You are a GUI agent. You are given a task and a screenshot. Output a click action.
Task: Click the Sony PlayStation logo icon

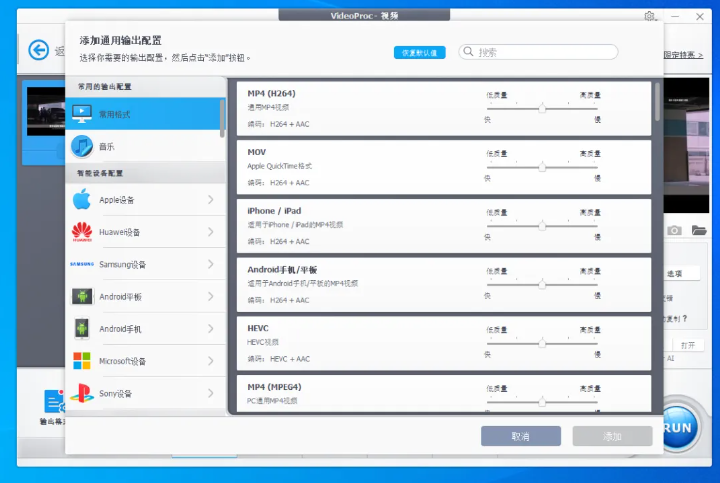point(82,393)
